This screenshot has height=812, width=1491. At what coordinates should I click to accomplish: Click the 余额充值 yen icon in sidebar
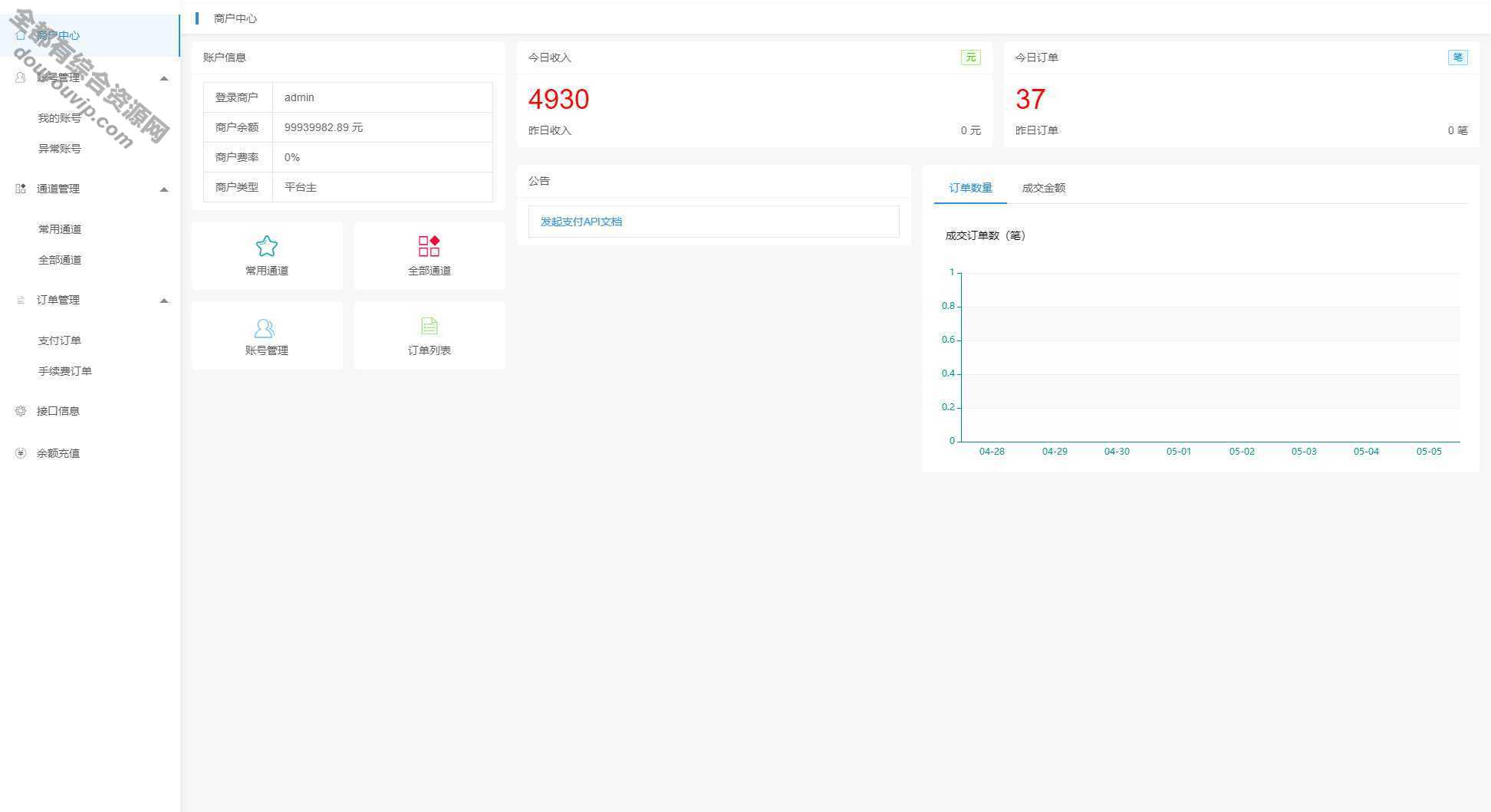[21, 453]
